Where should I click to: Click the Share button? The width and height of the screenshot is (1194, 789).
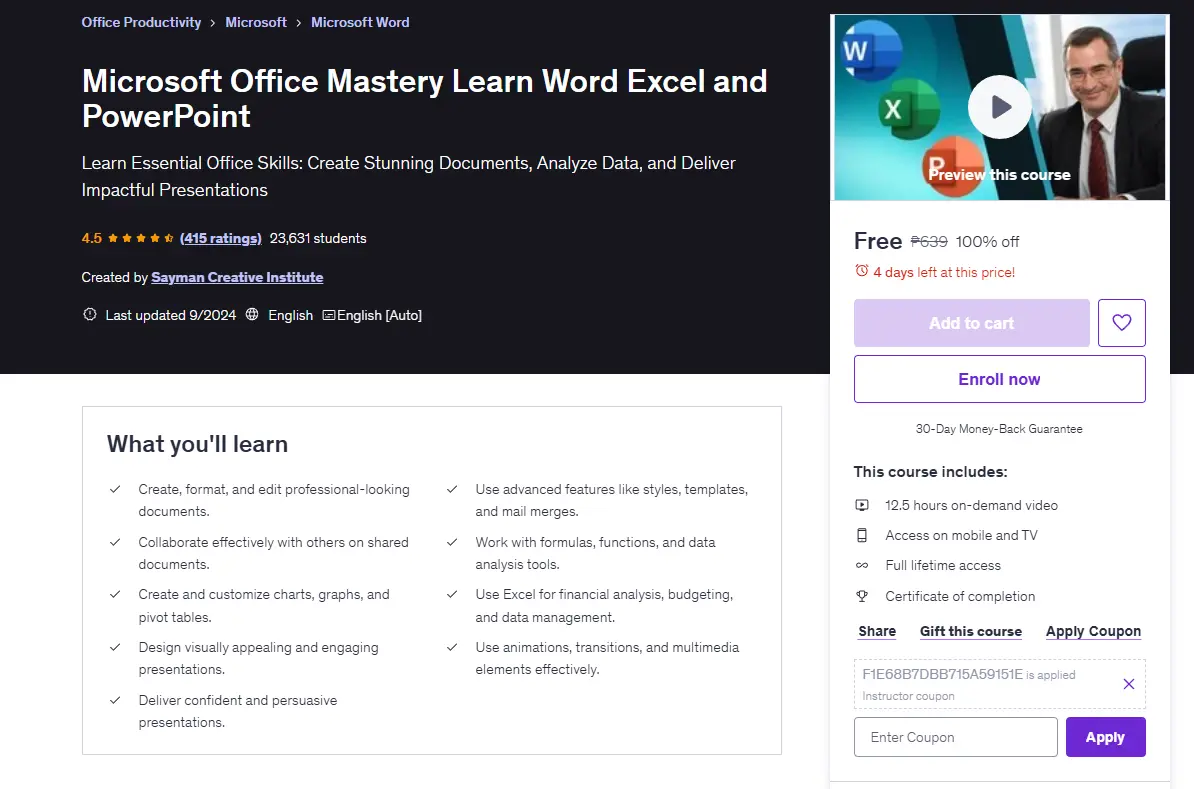click(877, 631)
